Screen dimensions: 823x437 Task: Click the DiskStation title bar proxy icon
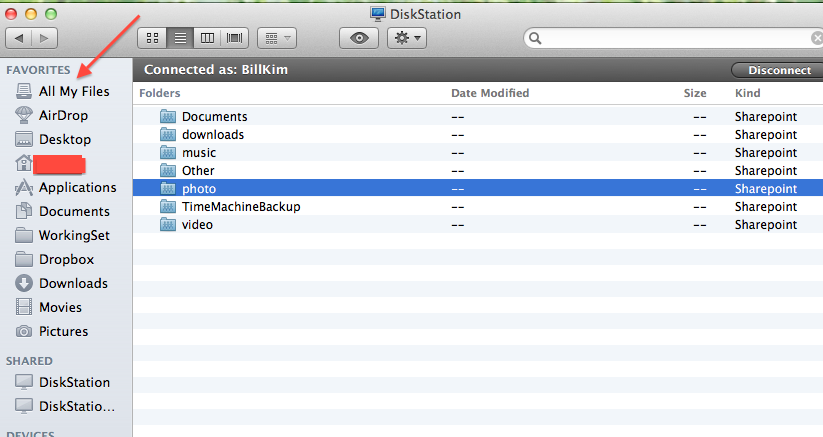[x=377, y=14]
